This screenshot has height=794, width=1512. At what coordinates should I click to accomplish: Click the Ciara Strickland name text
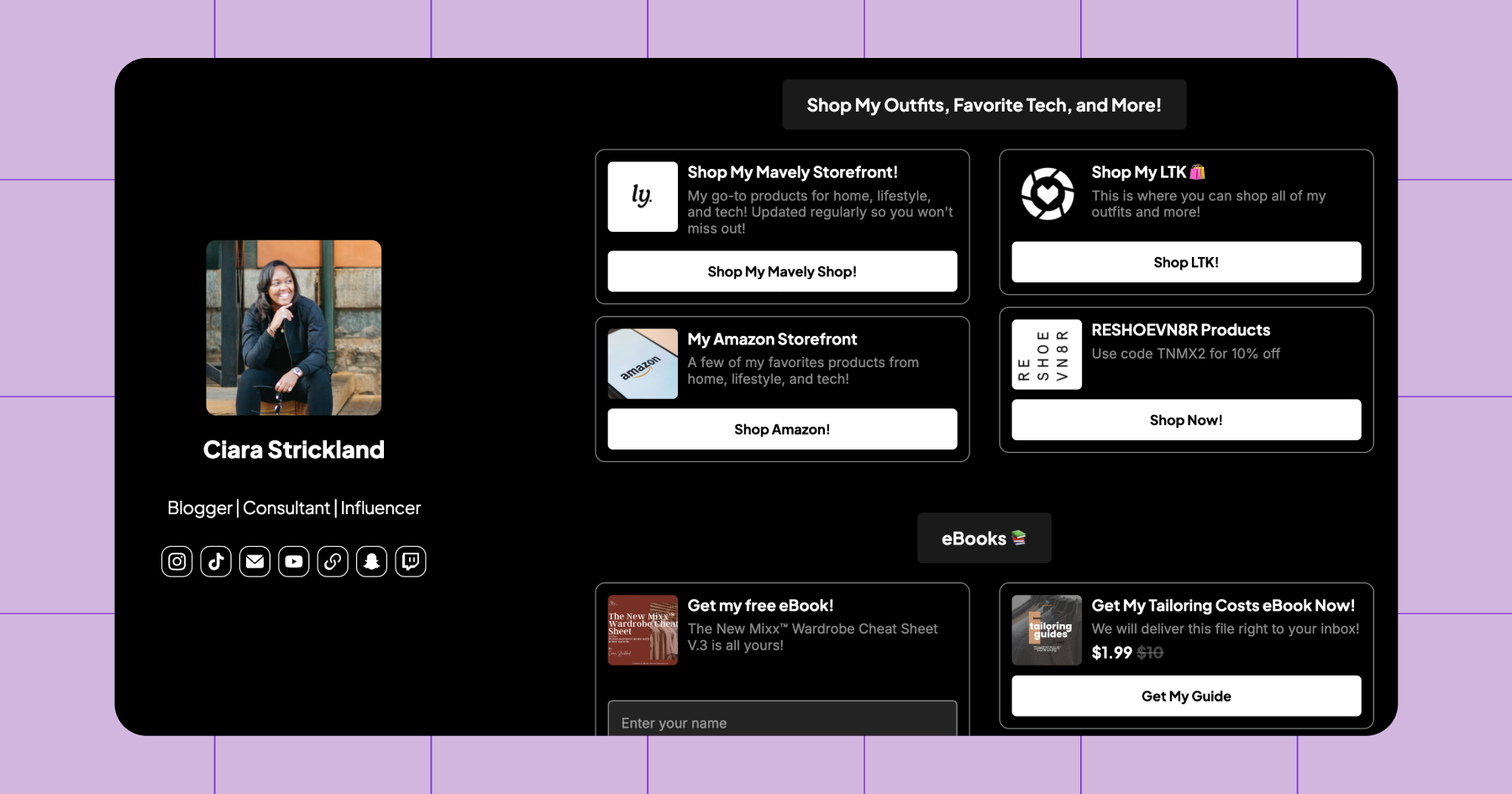click(x=294, y=450)
